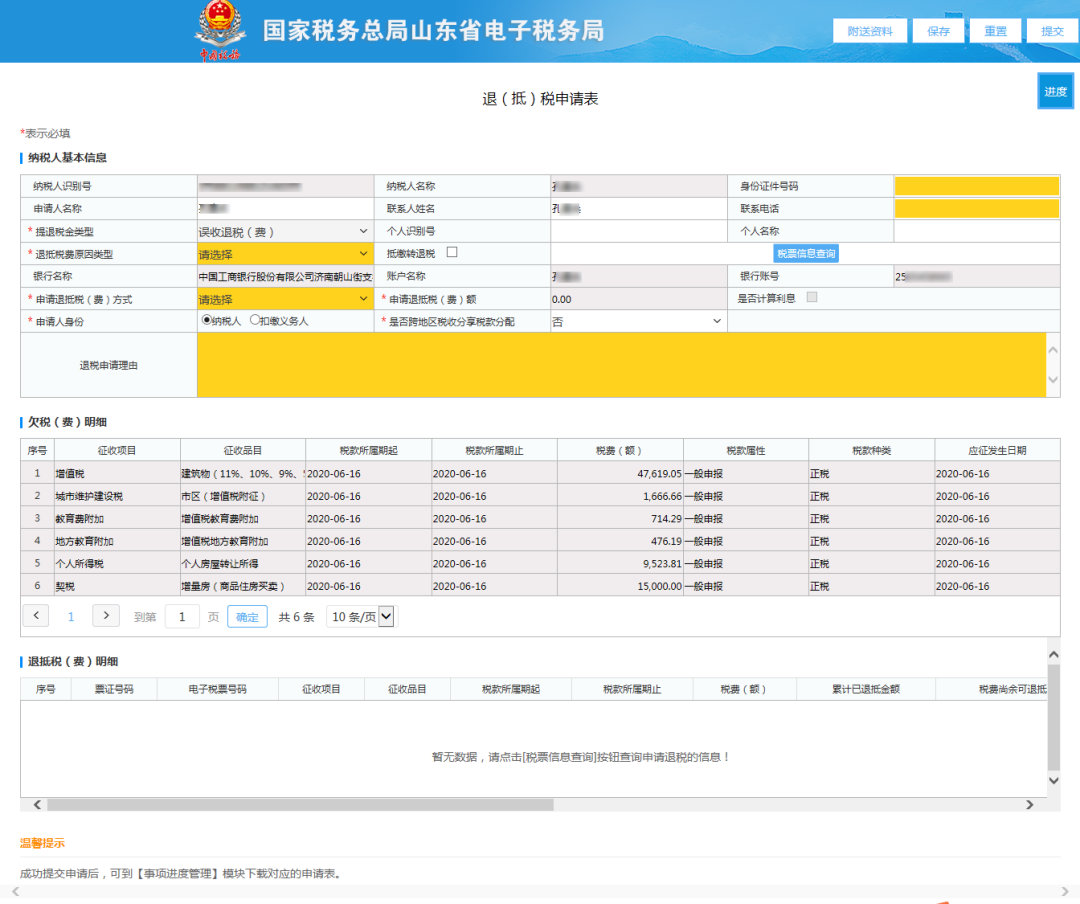
Task: Click right arrow of 退抵税明细 horizontal scrollbar
Action: [x=1030, y=805]
